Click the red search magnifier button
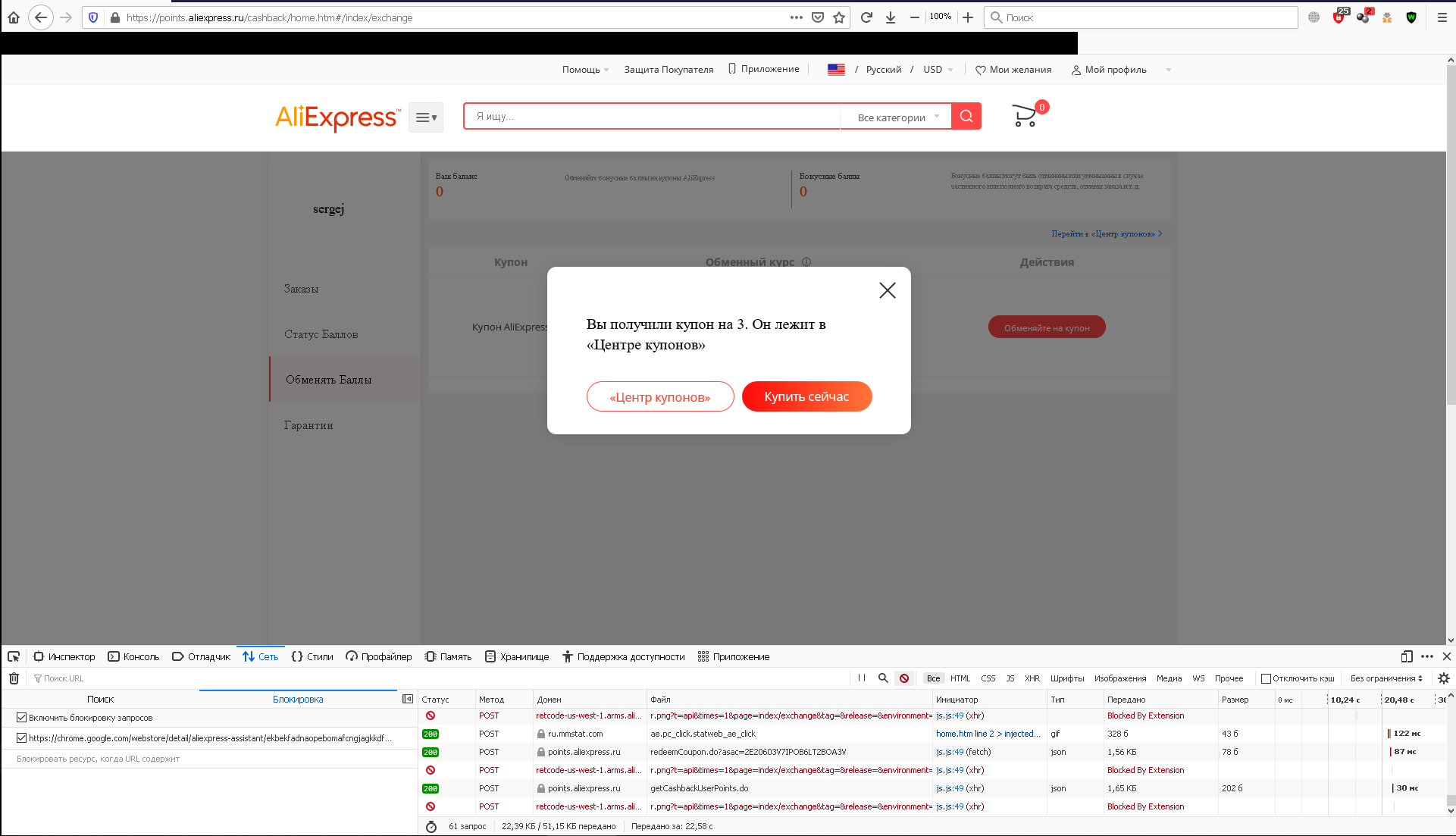This screenshot has height=836, width=1456. pos(966,116)
